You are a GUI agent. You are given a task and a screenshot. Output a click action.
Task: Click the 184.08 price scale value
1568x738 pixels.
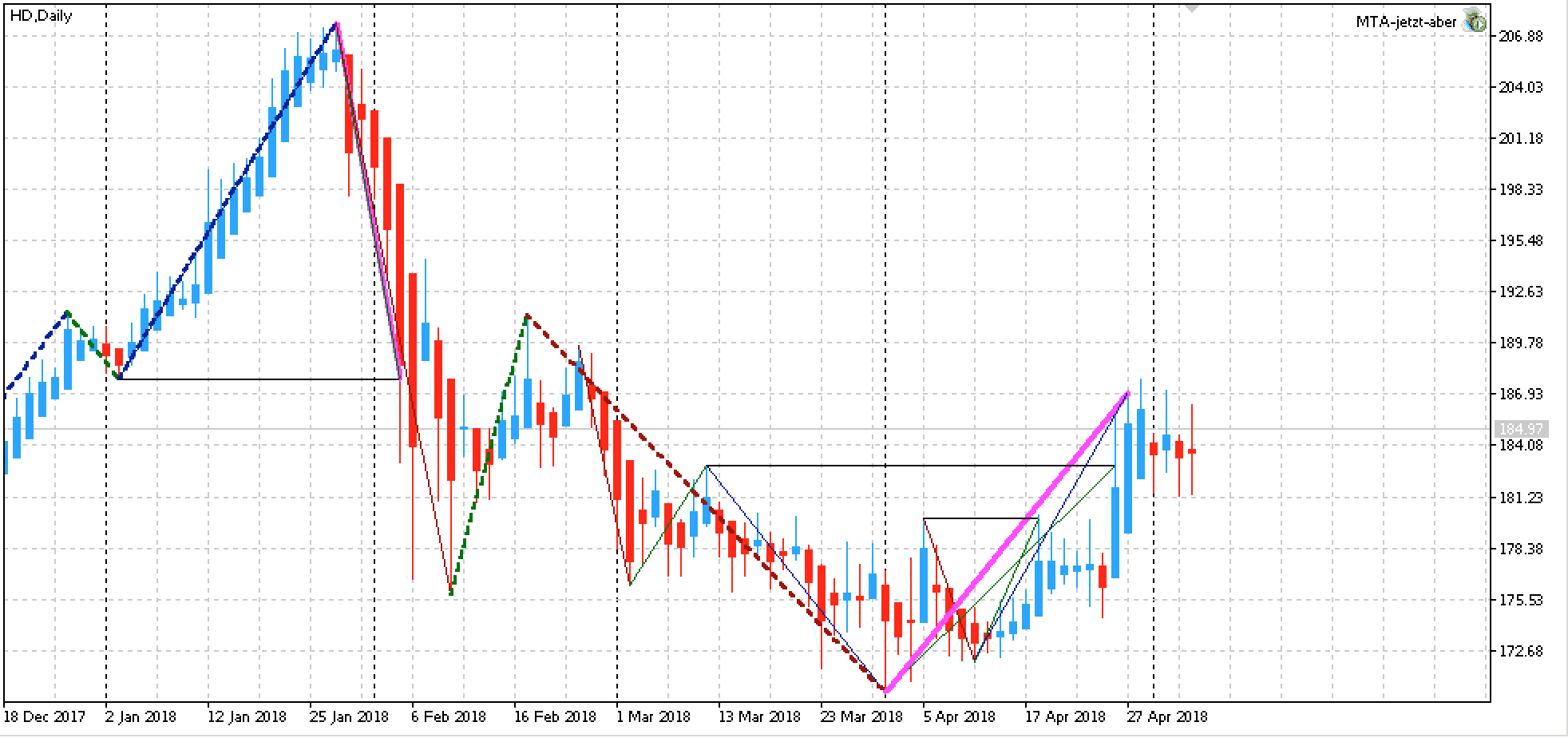(x=1520, y=445)
